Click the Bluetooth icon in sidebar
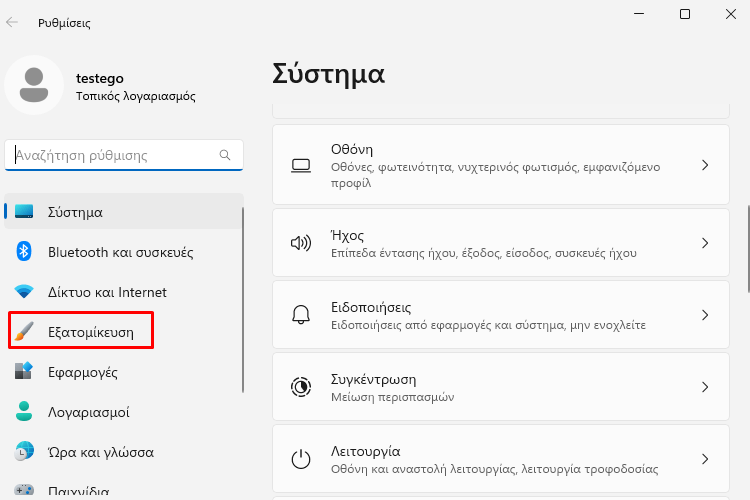 point(24,252)
